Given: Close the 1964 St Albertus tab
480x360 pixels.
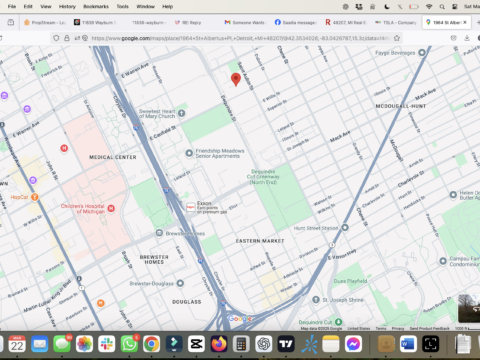Looking at the screenshot, I should coord(465,22).
